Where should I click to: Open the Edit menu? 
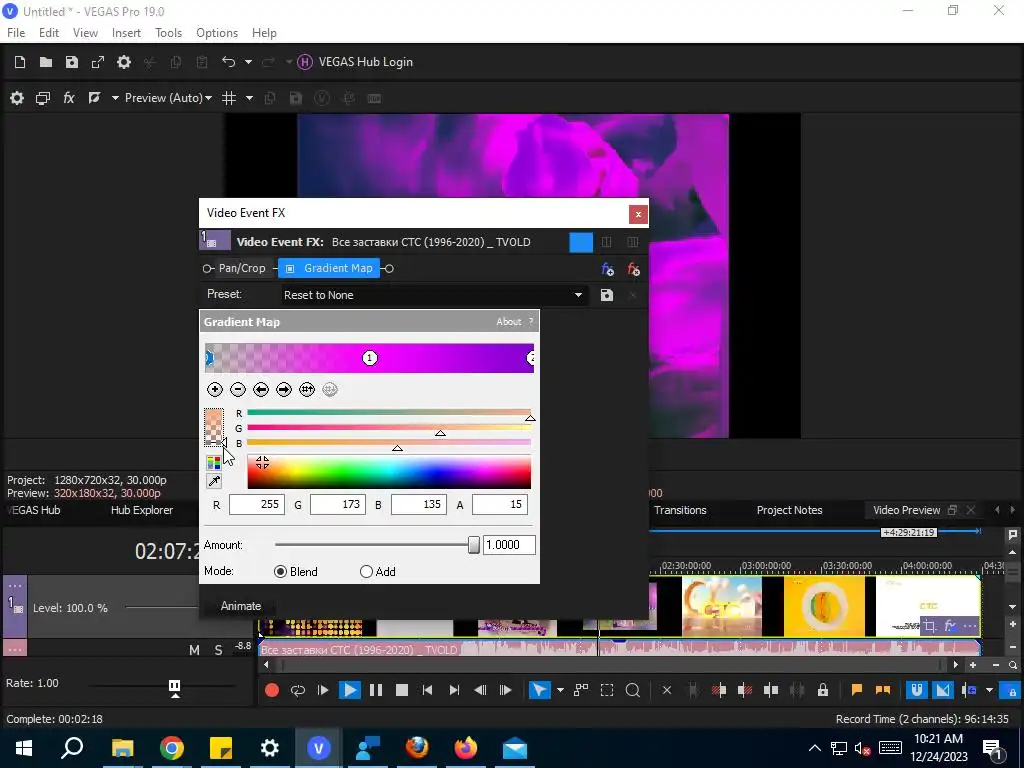click(x=49, y=33)
